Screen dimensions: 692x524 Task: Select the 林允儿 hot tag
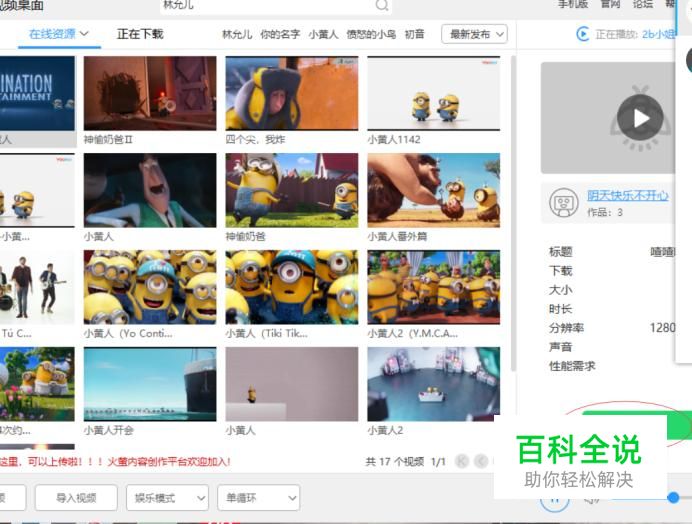coord(237,34)
